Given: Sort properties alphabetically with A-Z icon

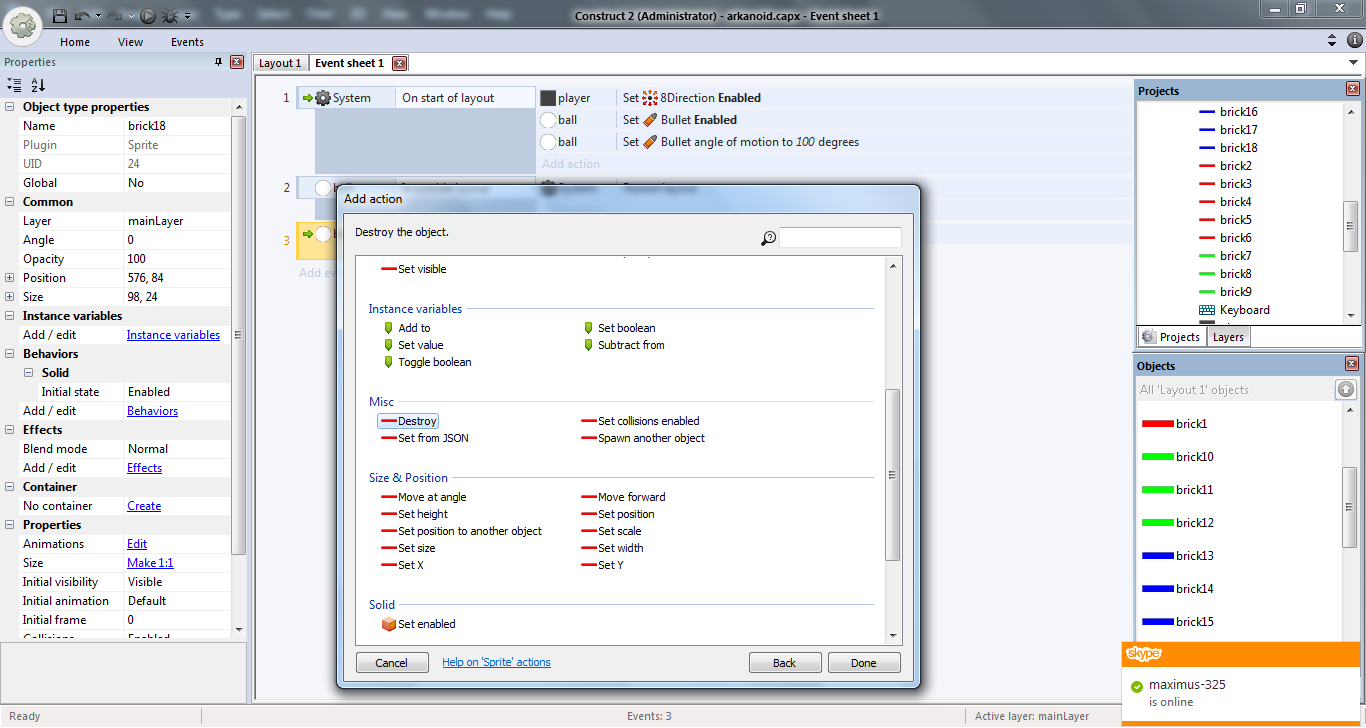Looking at the screenshot, I should [x=38, y=85].
